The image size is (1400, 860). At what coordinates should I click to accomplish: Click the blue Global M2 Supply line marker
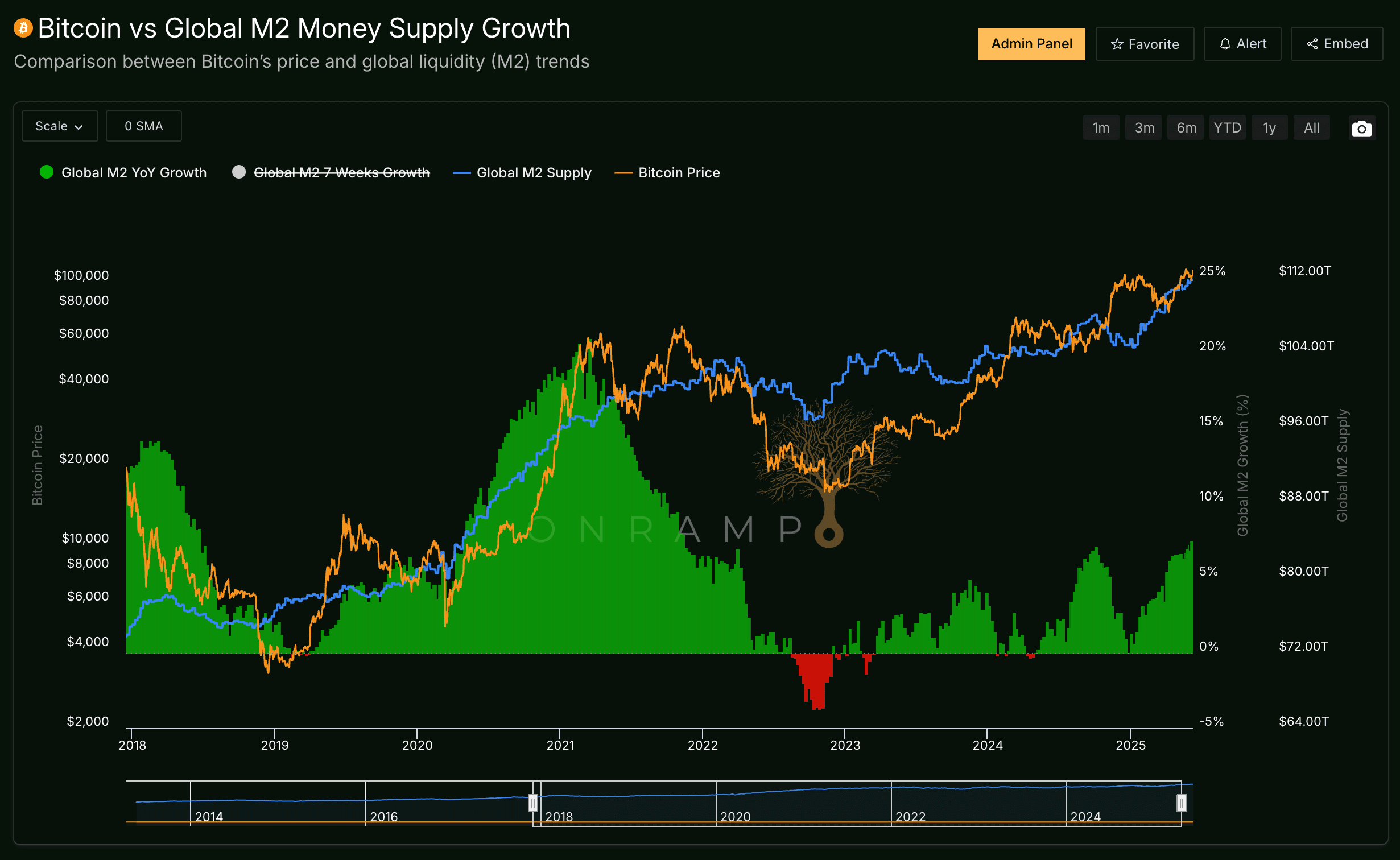[461, 173]
